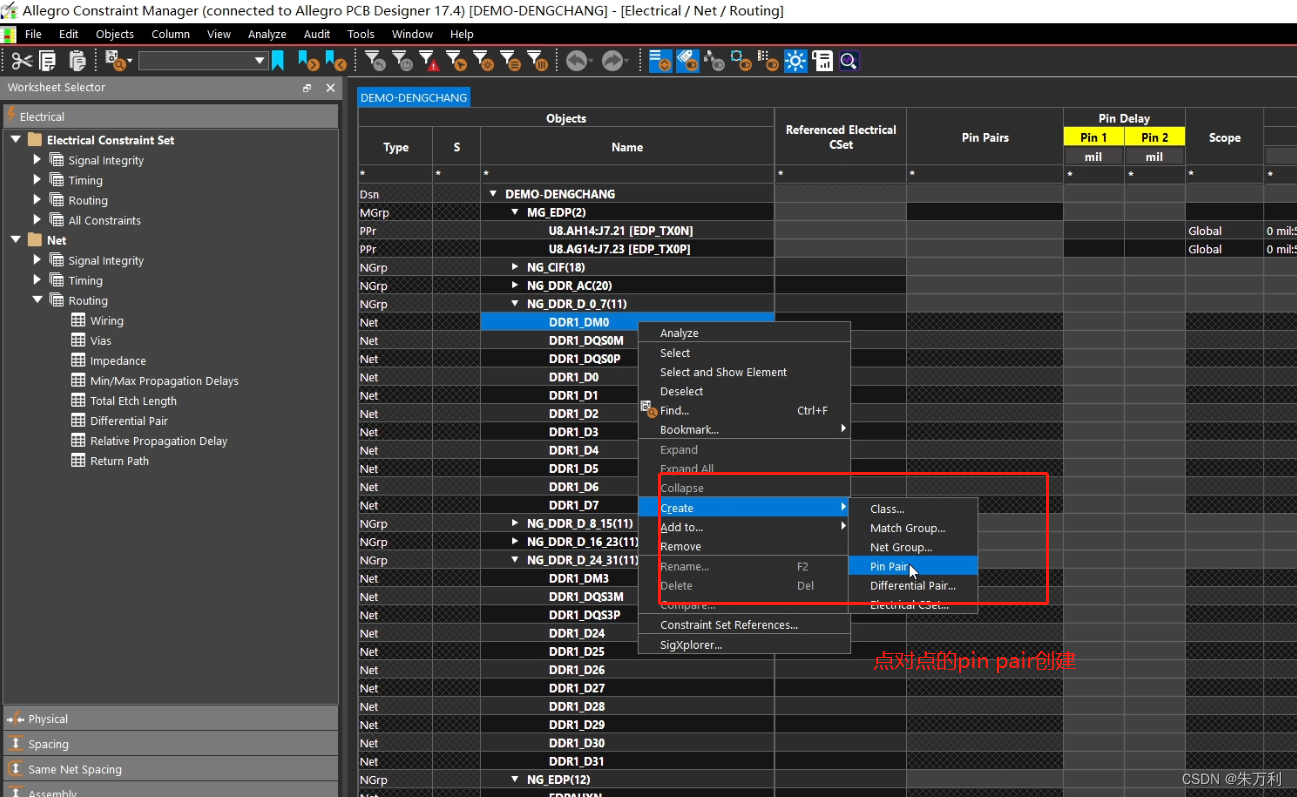The width and height of the screenshot is (1297, 797).
Task: Click the Name column filter field
Action: (x=627, y=175)
